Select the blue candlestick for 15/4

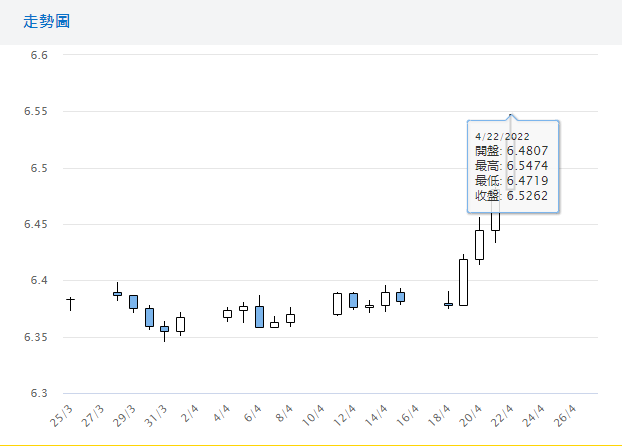(x=400, y=296)
